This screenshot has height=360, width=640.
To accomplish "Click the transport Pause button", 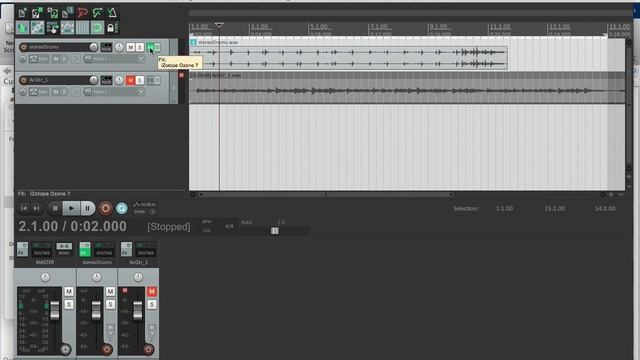I will tap(87, 208).
